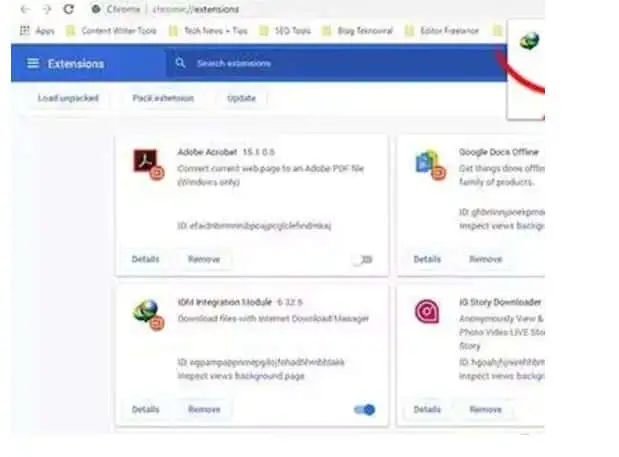Open Details for IDM Integration Module
This screenshot has height=457, width=619.
[x=145, y=409]
